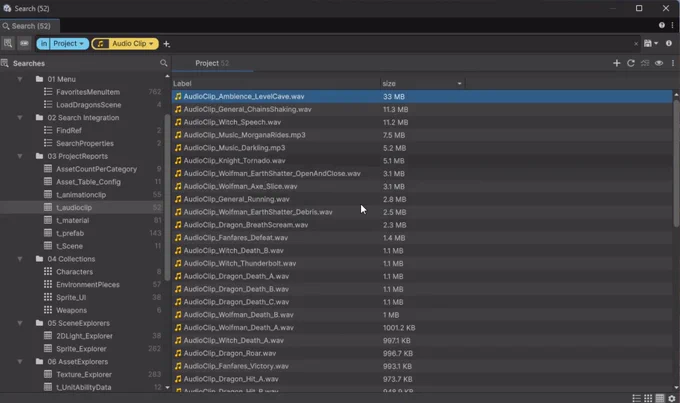The width and height of the screenshot is (680, 403).
Task: Add a new table column with plus
Action: 617,63
